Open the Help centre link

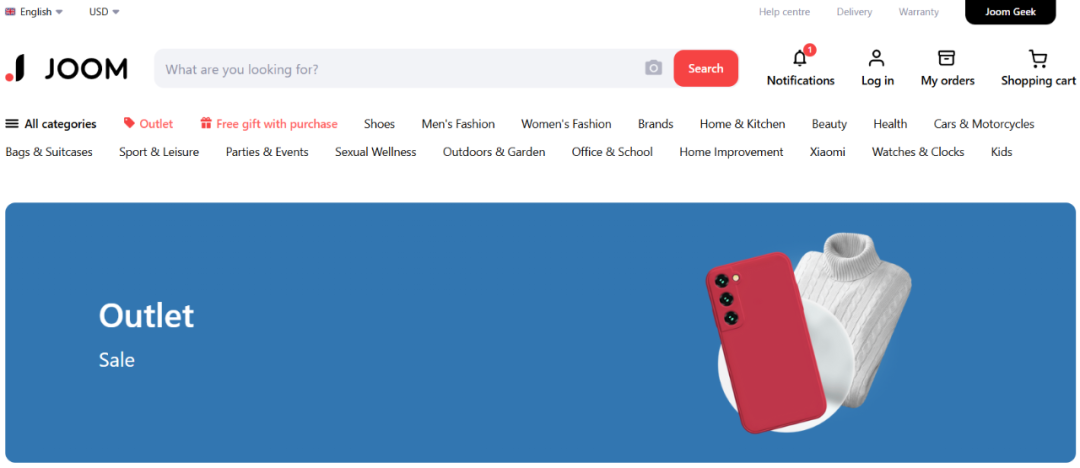pyautogui.click(x=784, y=12)
